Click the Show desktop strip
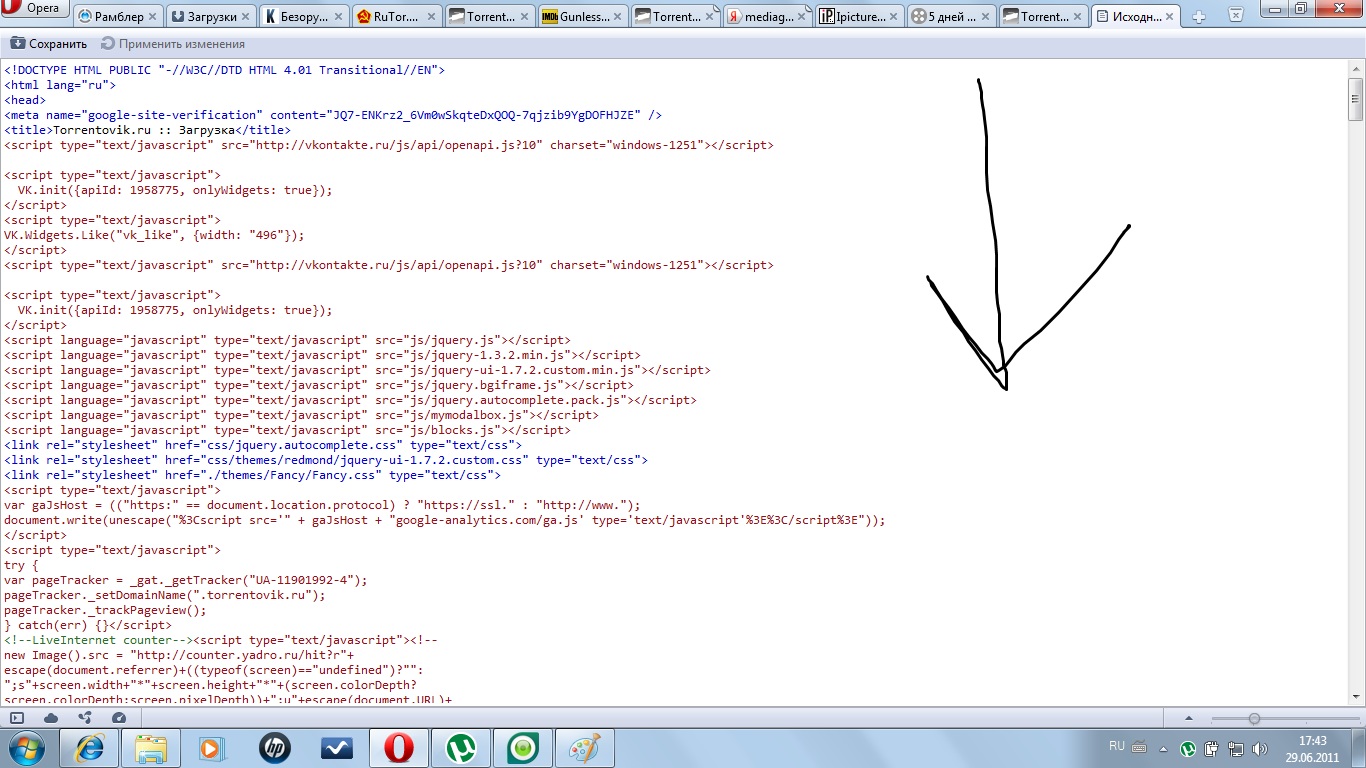1366x768 pixels. pyautogui.click(x=1359, y=748)
